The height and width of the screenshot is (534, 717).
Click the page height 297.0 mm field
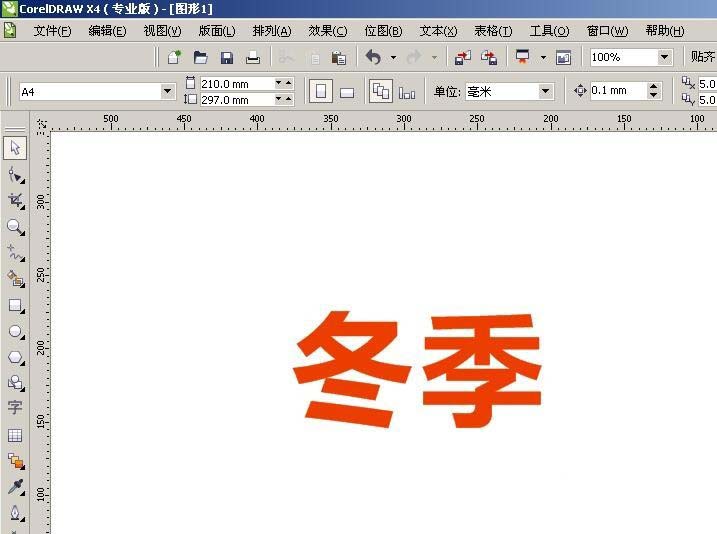pos(237,100)
